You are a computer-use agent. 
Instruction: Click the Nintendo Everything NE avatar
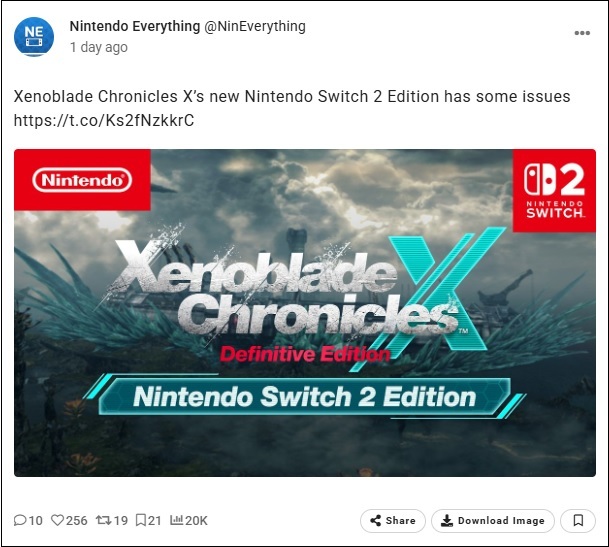coord(34,36)
